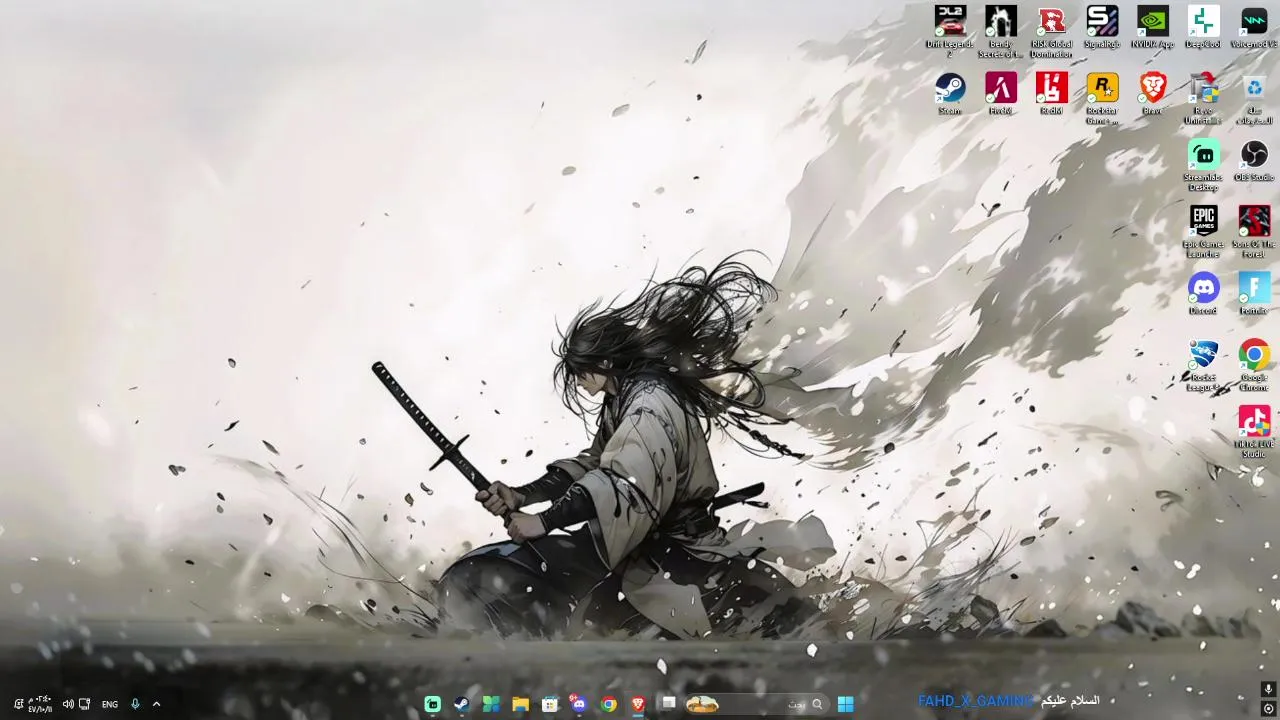This screenshot has width=1280, height=720.
Task: Launch the DeepCool desktop shortcut
Action: (x=1203, y=27)
